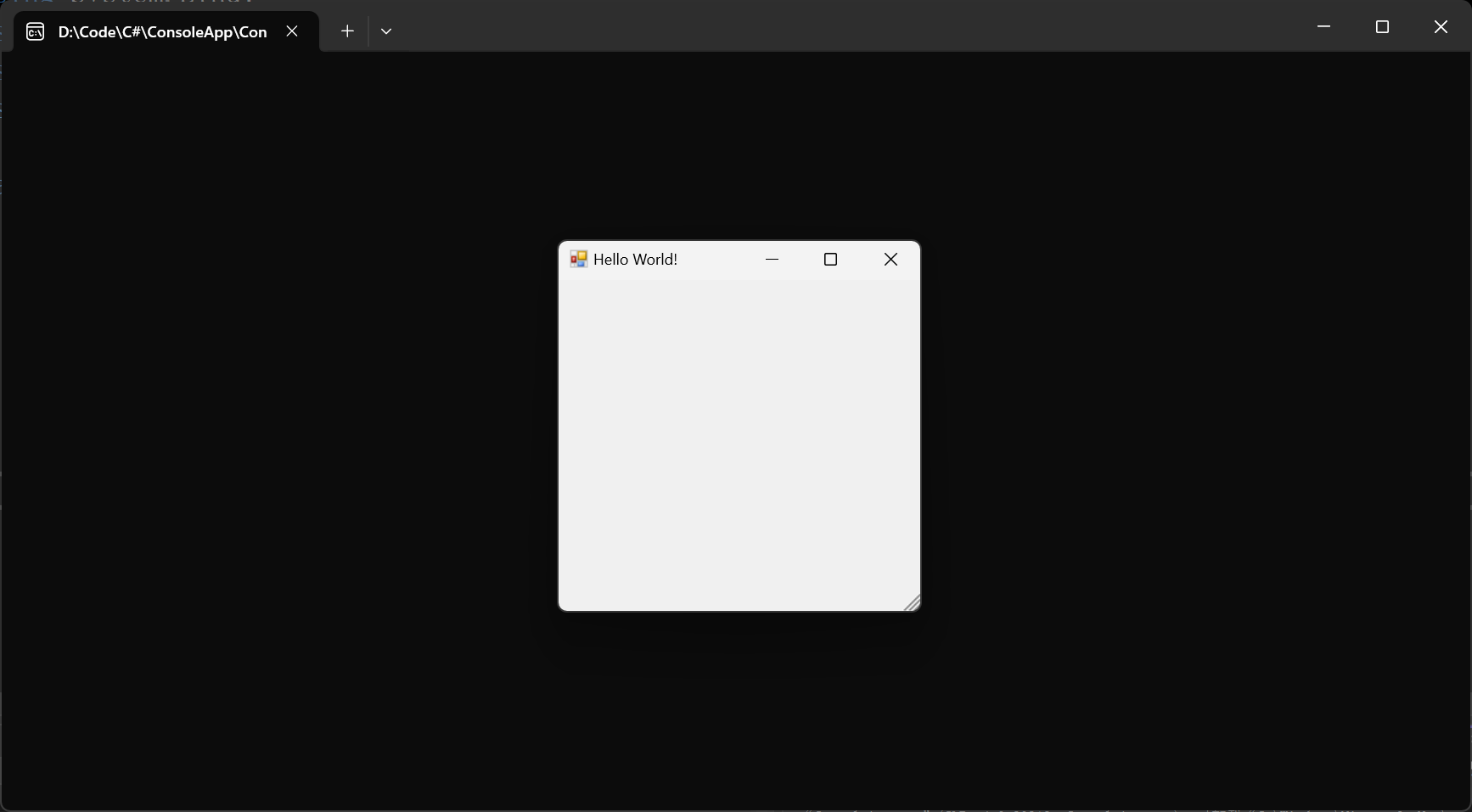The image size is (1472, 812).
Task: Select the D:\Code\C#\ConsoleApp terminal tab
Action: [x=166, y=31]
